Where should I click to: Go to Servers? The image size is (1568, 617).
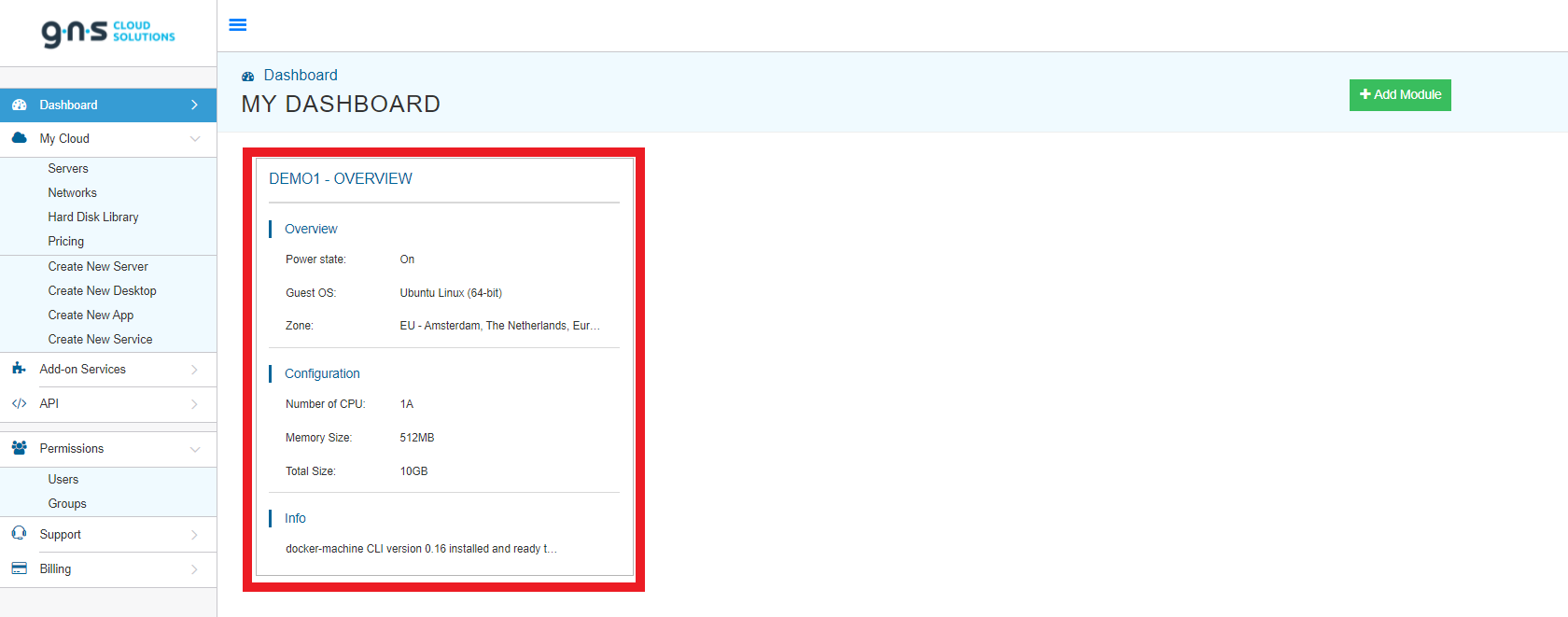tap(68, 168)
